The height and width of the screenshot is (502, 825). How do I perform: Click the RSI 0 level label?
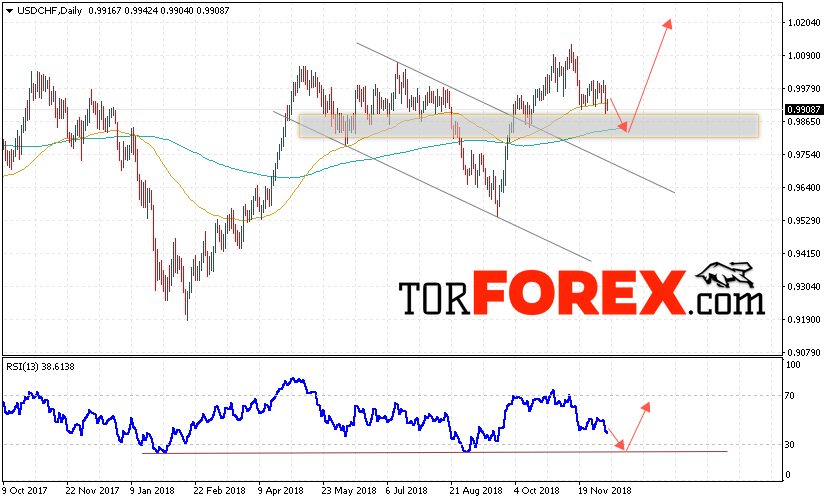click(788, 475)
